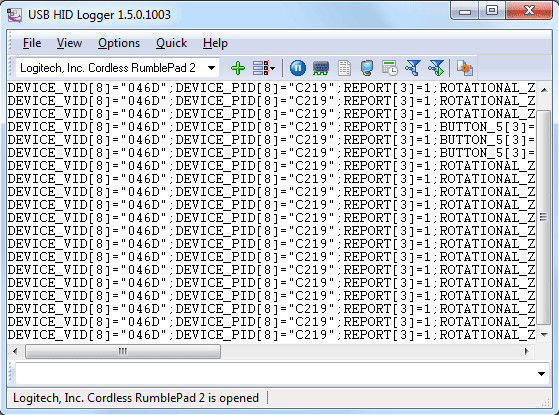Click the computer monitor toolbar icon
Image resolution: width=559 pixels, height=415 pixels.
(367, 68)
